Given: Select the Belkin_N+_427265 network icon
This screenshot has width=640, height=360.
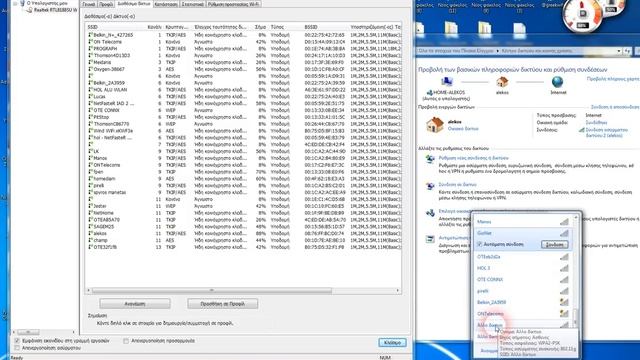Looking at the screenshot, I should (x=90, y=35).
